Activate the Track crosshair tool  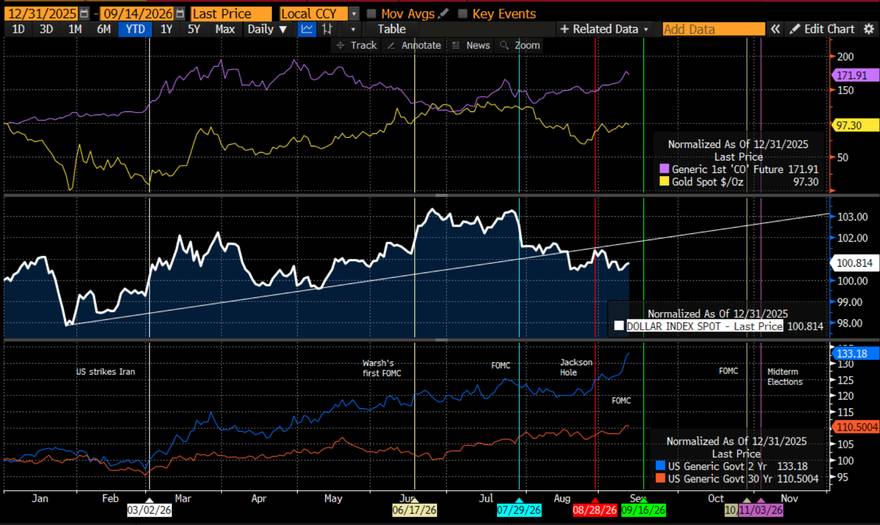tap(356, 45)
